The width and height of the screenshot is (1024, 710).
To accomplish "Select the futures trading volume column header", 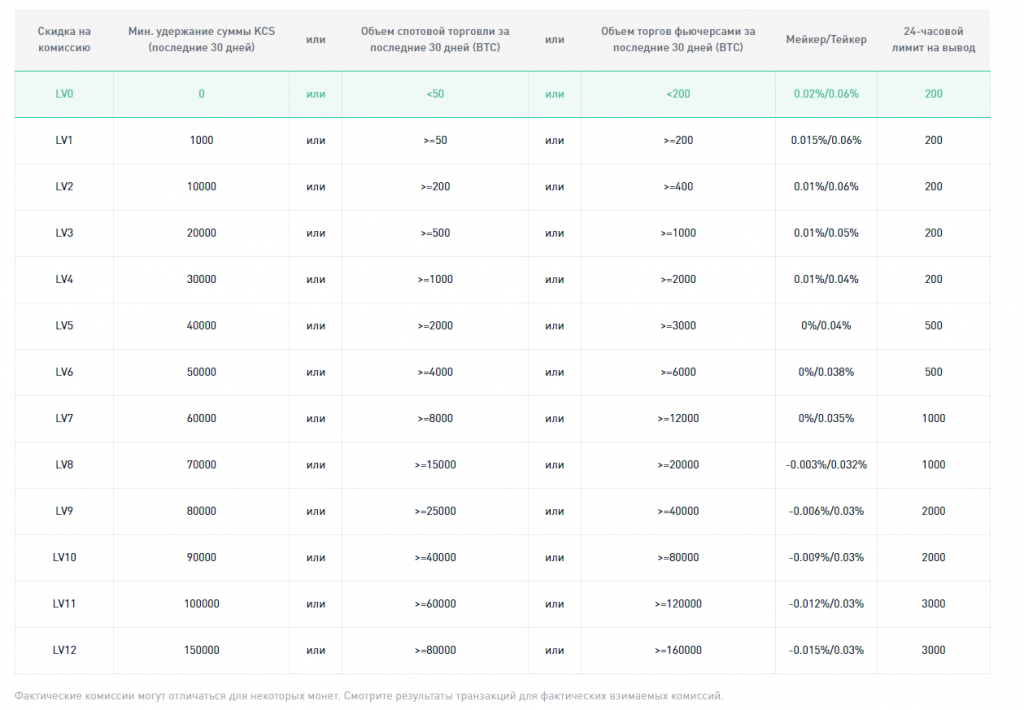I will (x=678, y=39).
